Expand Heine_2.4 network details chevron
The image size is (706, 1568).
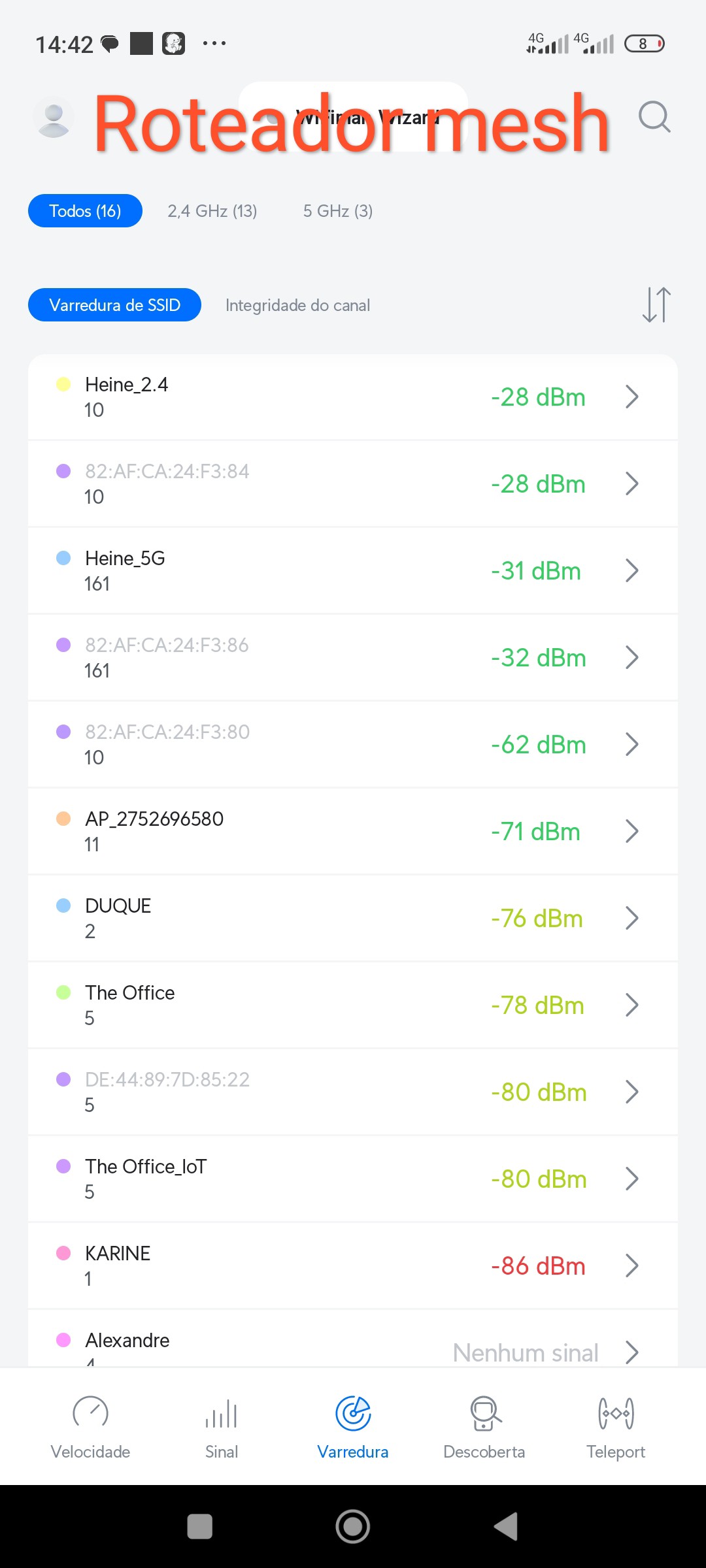[631, 397]
